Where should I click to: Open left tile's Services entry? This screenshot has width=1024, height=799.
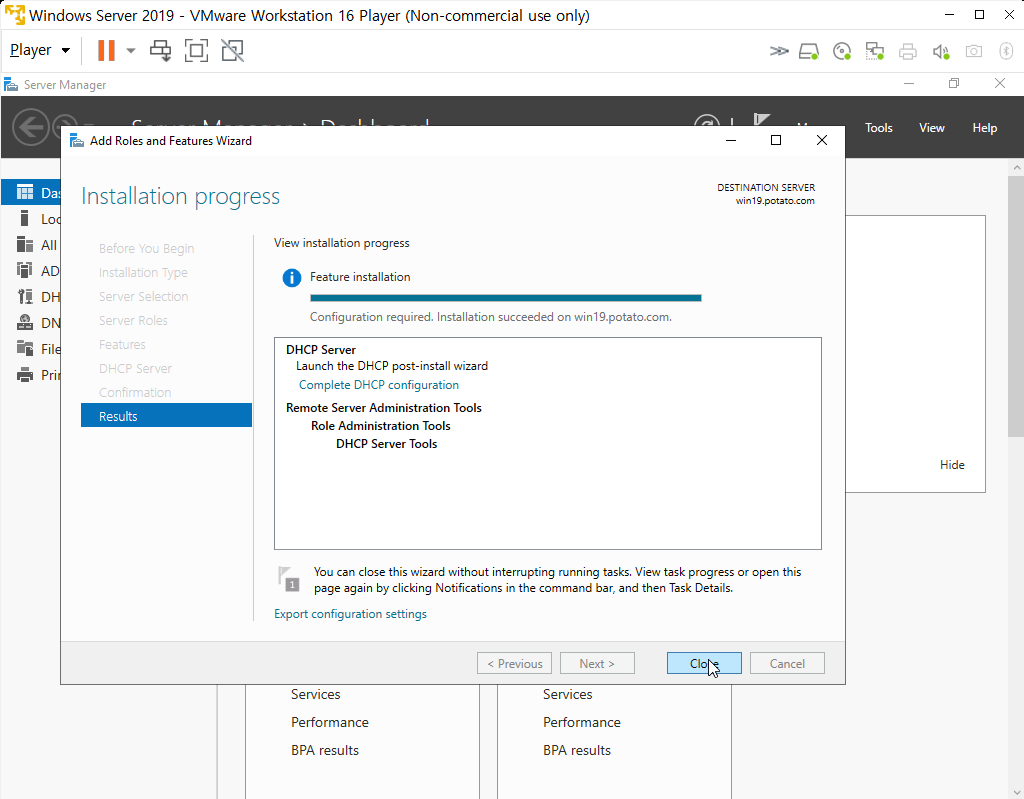click(x=315, y=694)
